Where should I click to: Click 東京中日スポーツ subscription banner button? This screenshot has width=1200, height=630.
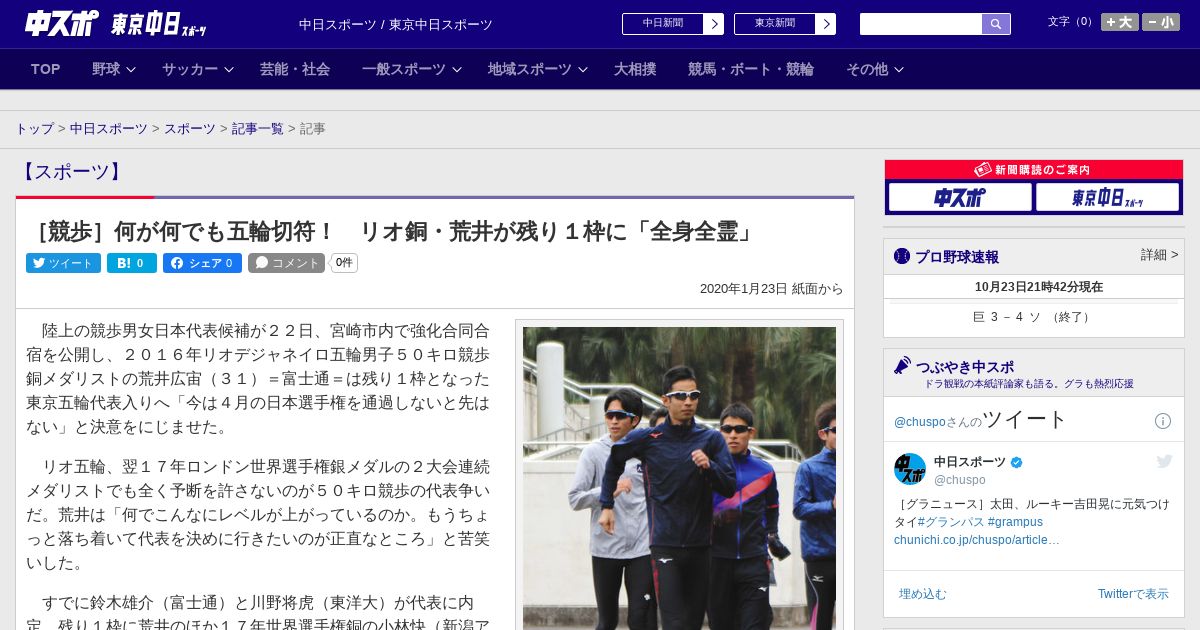coord(1107,197)
